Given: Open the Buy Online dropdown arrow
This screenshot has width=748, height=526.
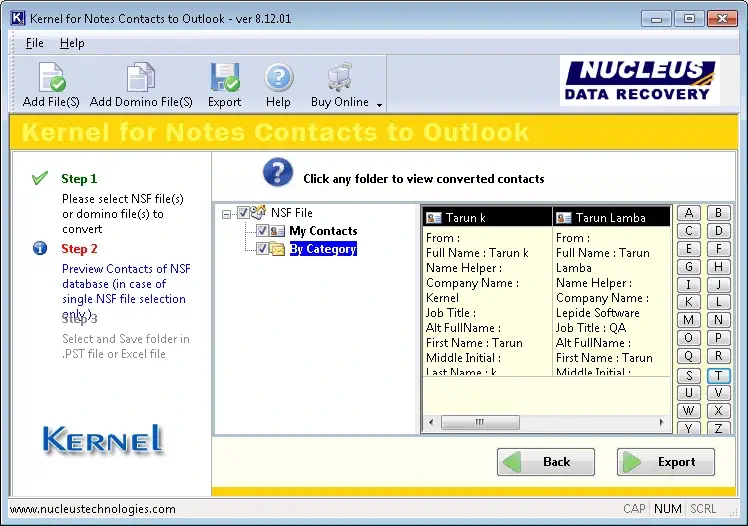Looking at the screenshot, I should [379, 105].
